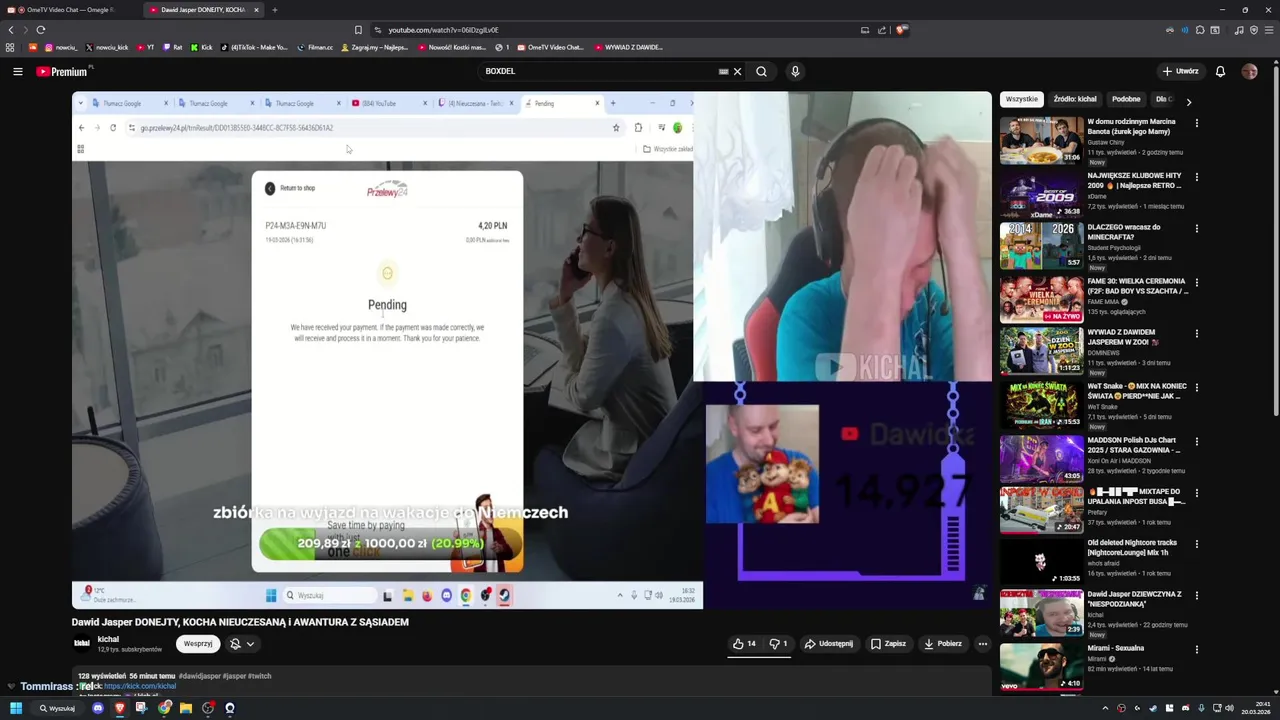The width and height of the screenshot is (1280, 720).
Task: Download the video with Pobierz button
Action: [943, 644]
